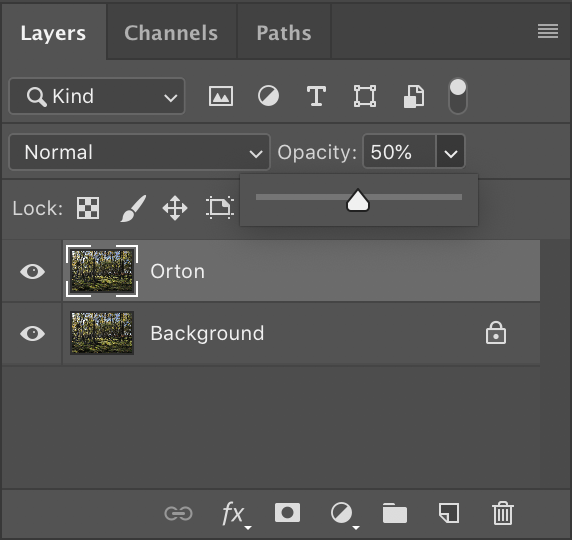Switch to the Layers tab
Screen dimensions: 572x540
click(53, 33)
